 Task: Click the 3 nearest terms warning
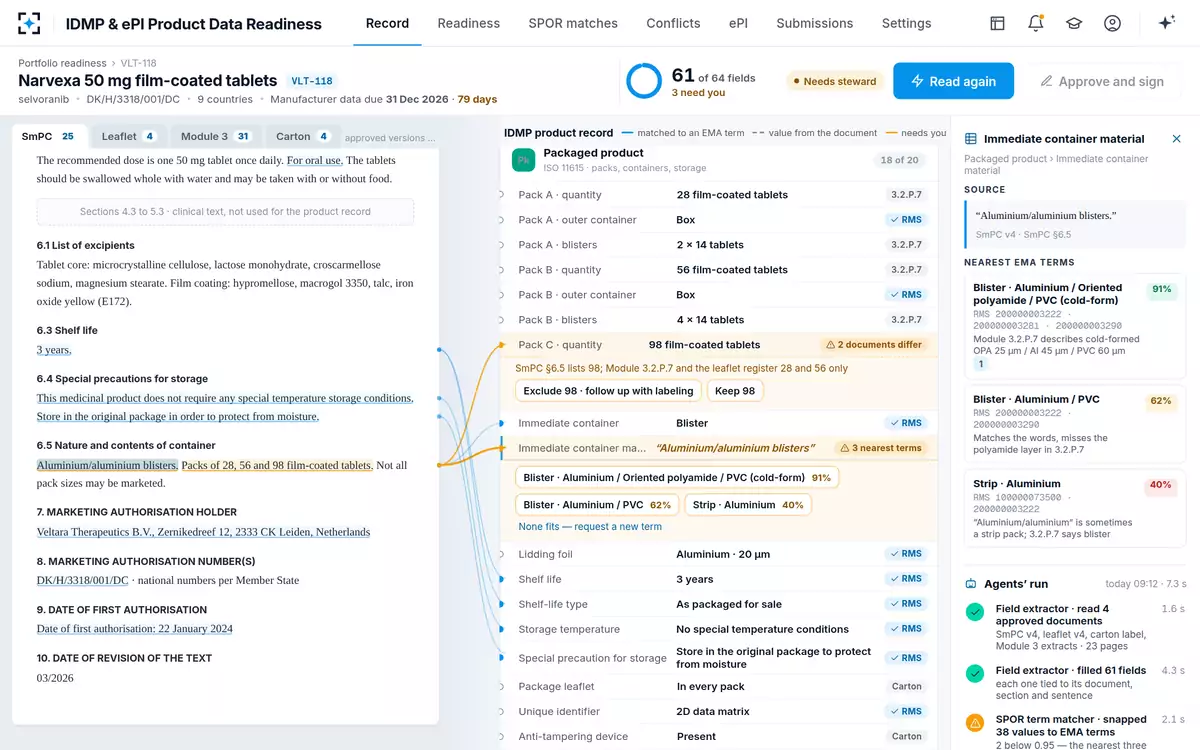(880, 448)
